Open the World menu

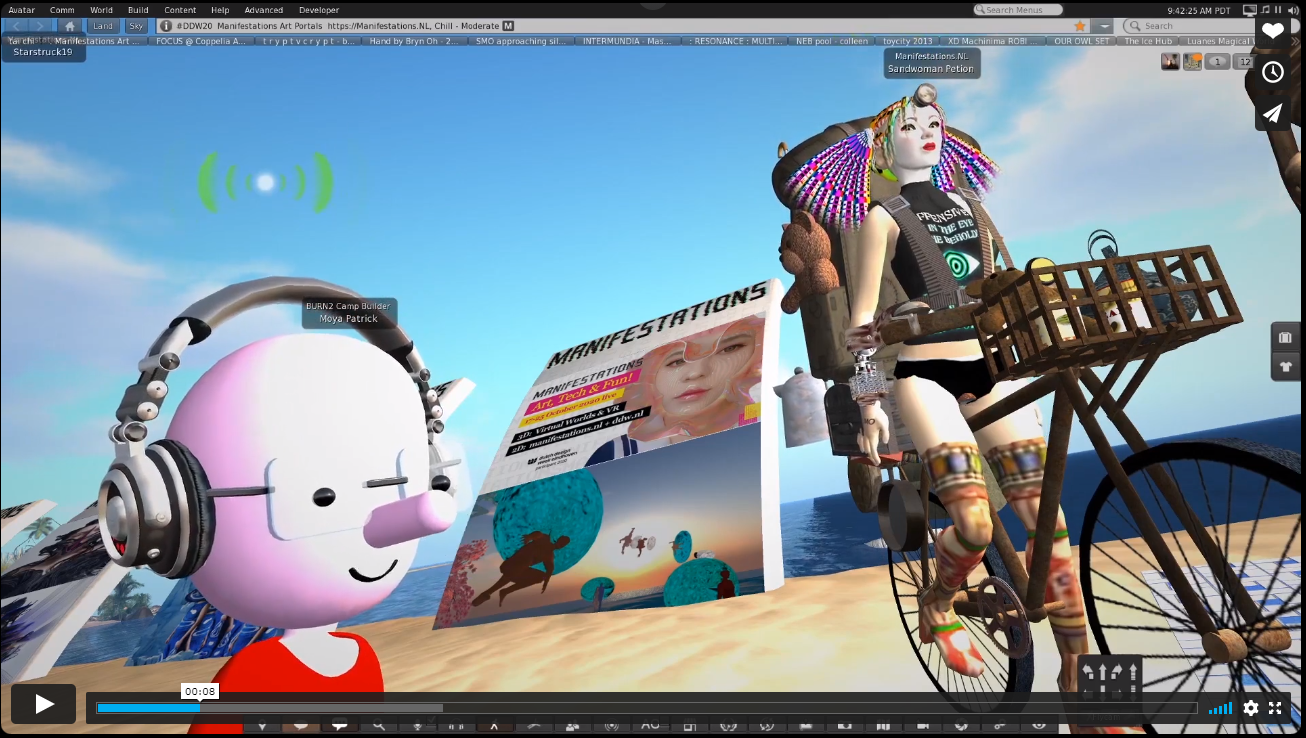click(x=101, y=10)
